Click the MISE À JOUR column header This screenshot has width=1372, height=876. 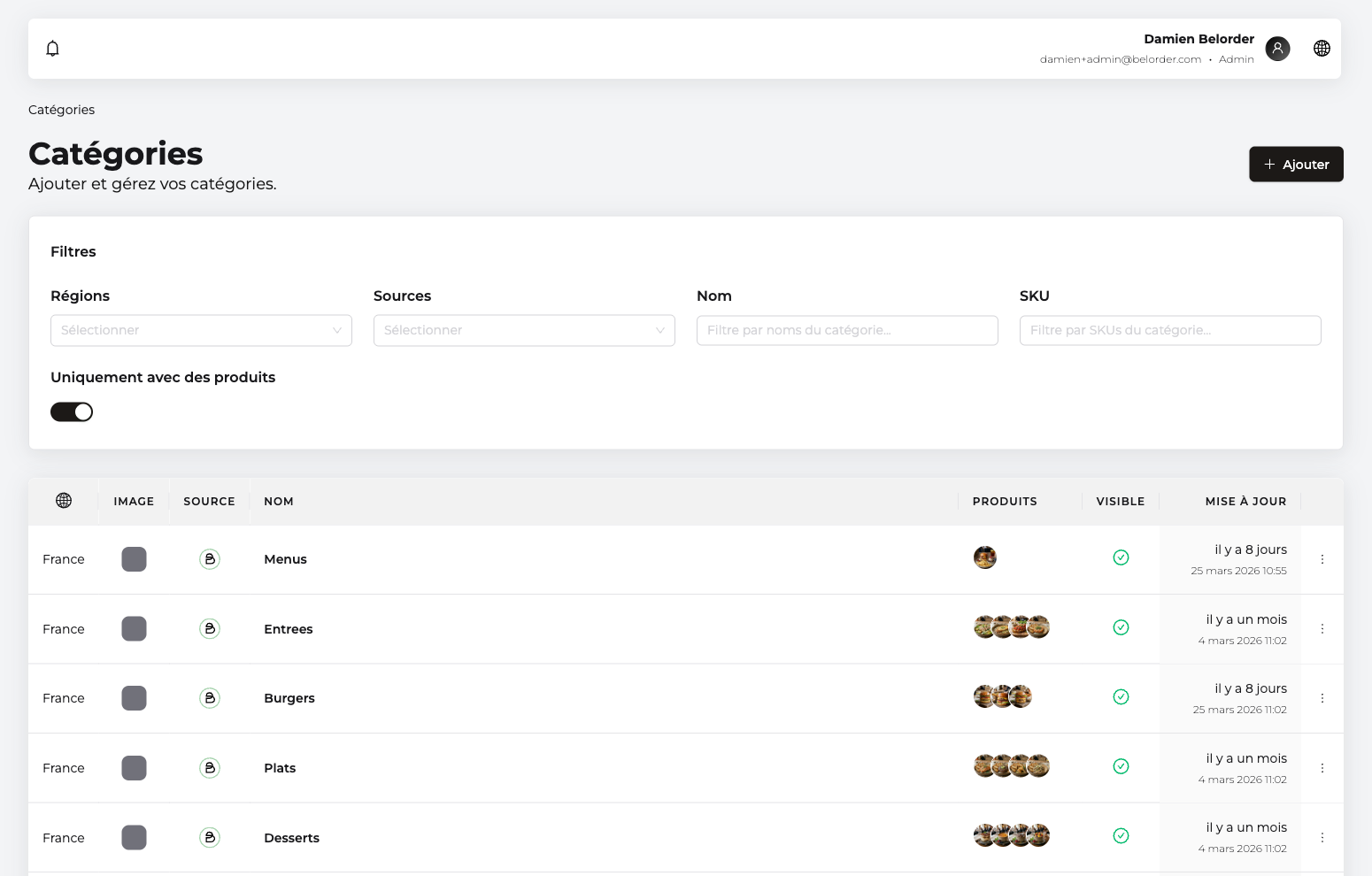point(1245,502)
